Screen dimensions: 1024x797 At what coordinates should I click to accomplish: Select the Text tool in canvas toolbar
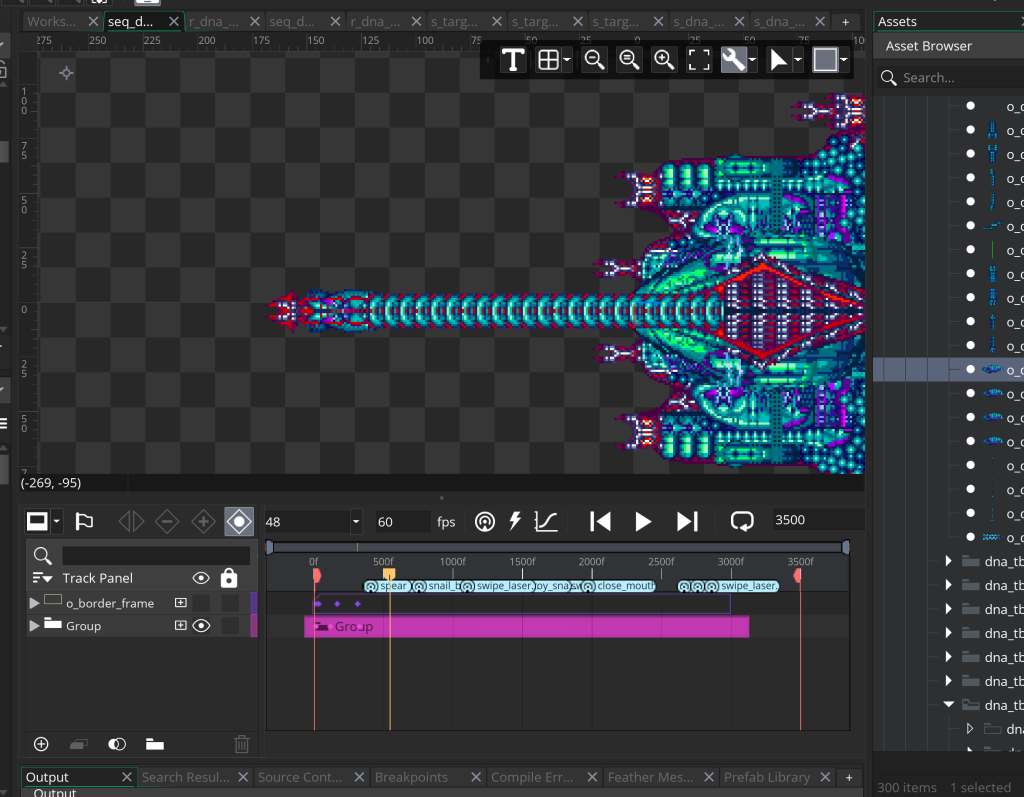tap(513, 60)
